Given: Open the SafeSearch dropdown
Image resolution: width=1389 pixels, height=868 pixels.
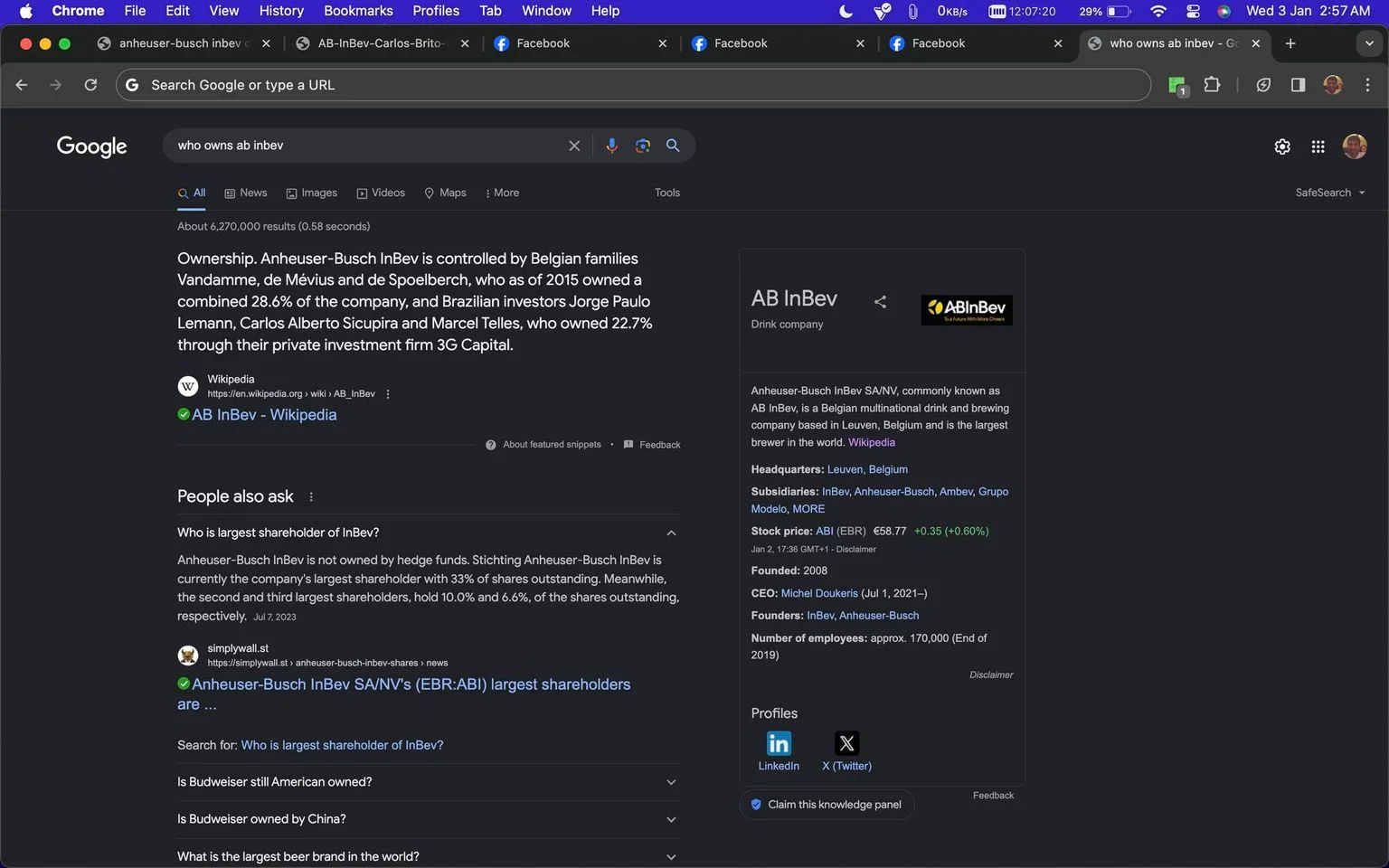Looking at the screenshot, I should (1329, 193).
